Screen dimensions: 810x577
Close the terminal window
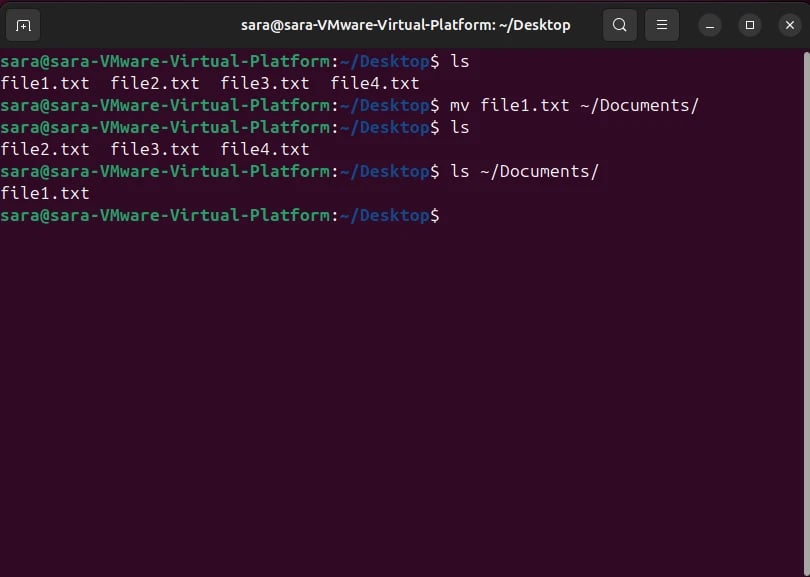[x=789, y=25]
